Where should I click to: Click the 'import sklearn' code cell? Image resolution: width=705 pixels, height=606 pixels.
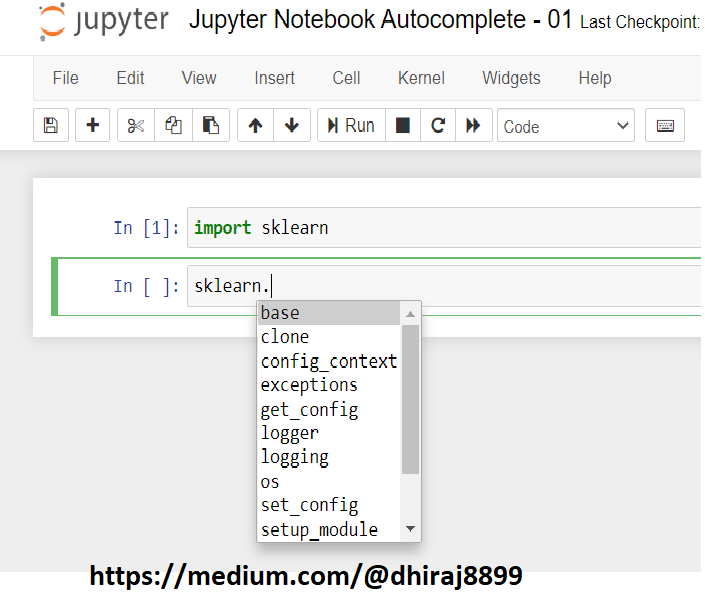pos(444,227)
